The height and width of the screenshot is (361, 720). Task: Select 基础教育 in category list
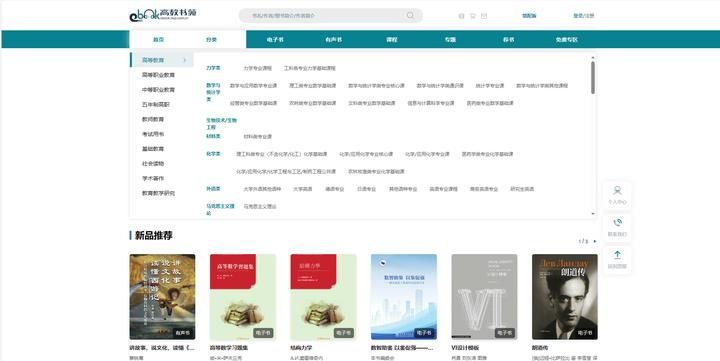tap(152, 149)
